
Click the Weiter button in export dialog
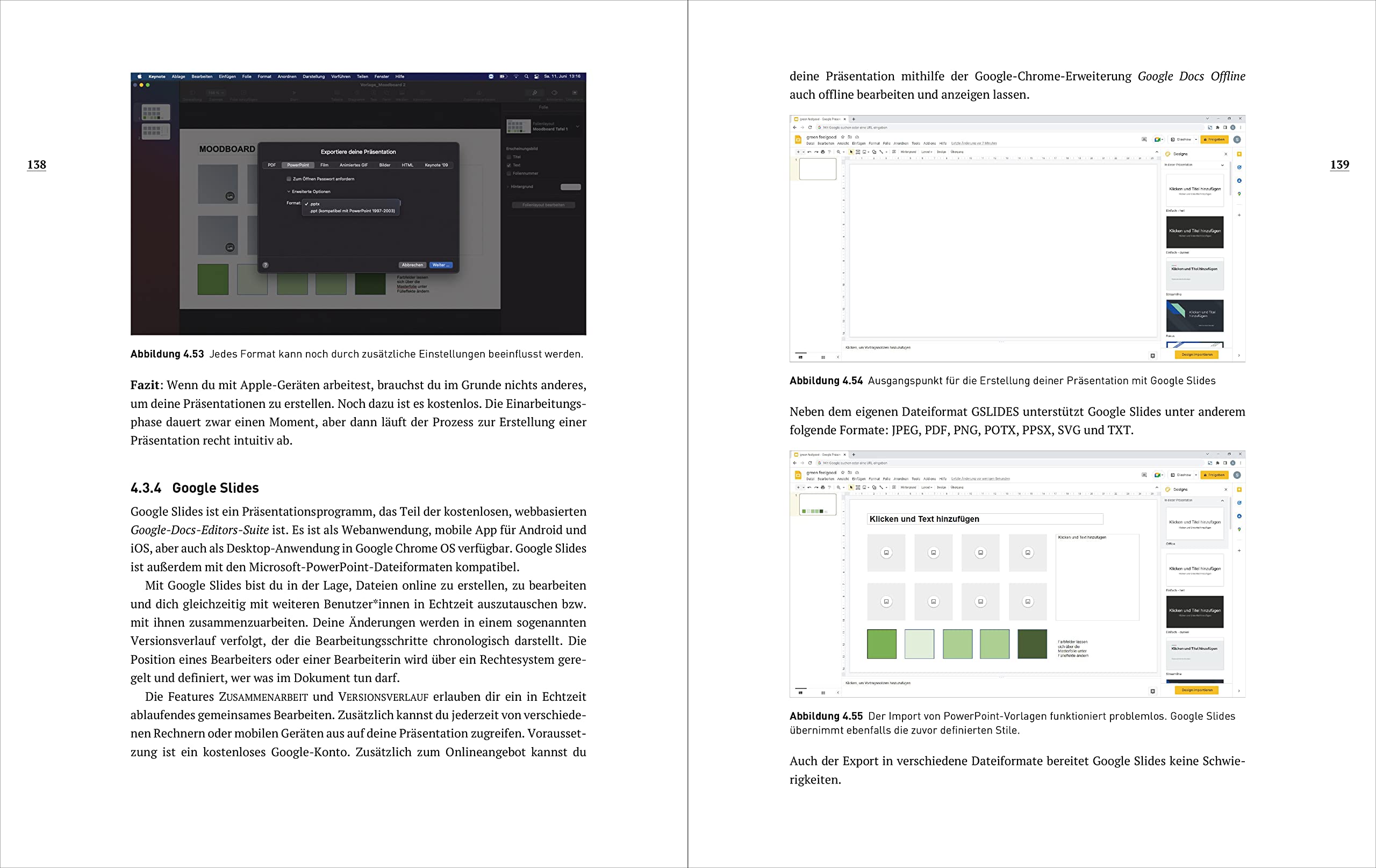click(x=441, y=265)
